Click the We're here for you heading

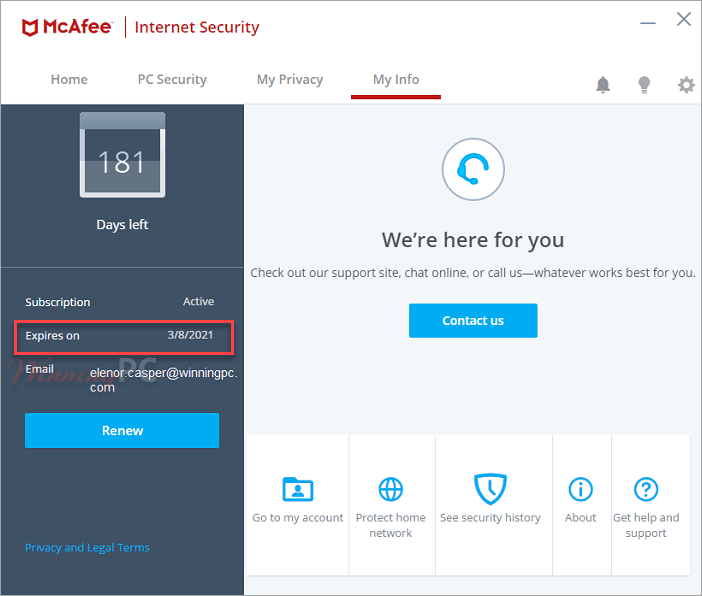coord(473,240)
